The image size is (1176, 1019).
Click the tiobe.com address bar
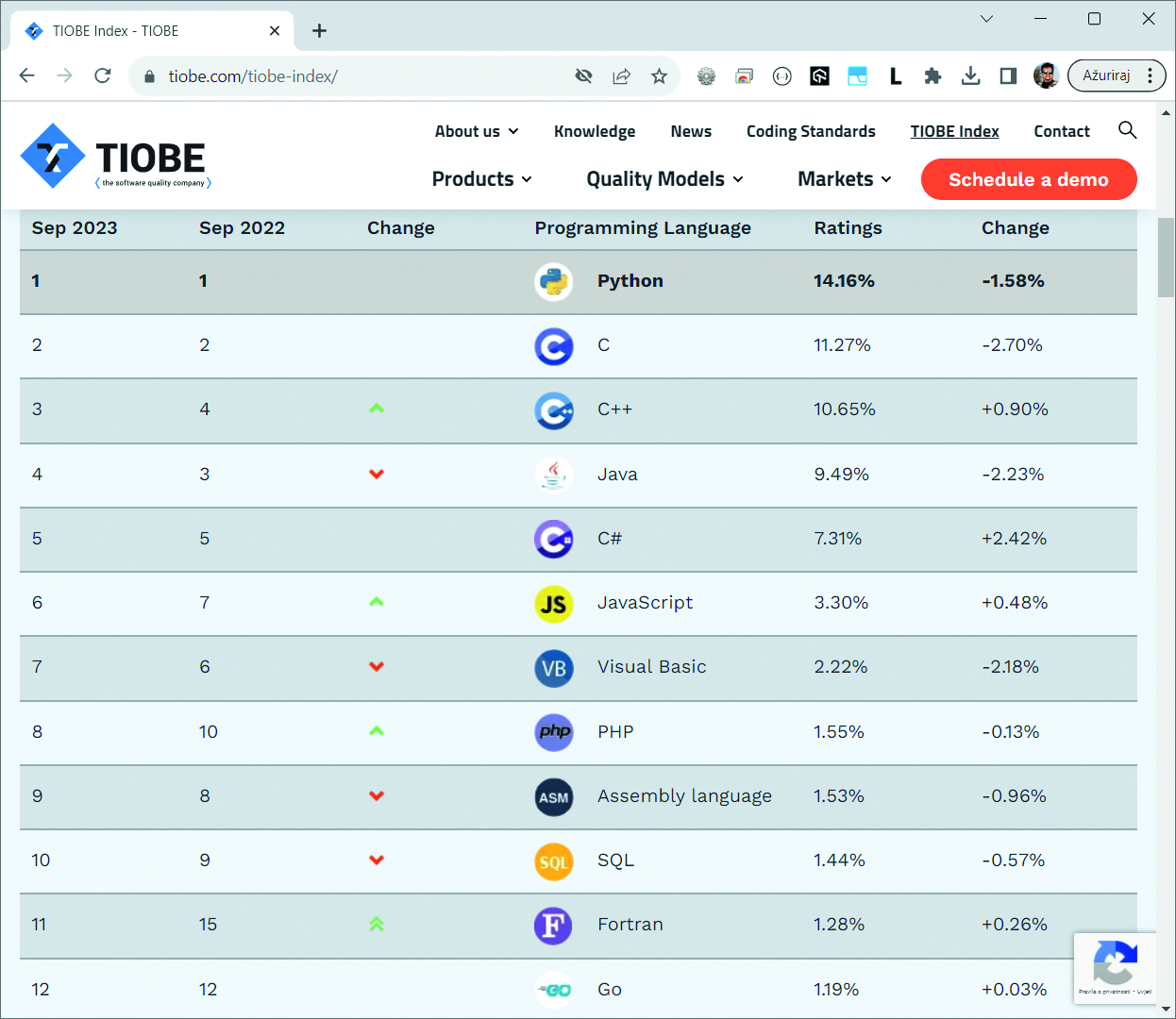coord(359,76)
